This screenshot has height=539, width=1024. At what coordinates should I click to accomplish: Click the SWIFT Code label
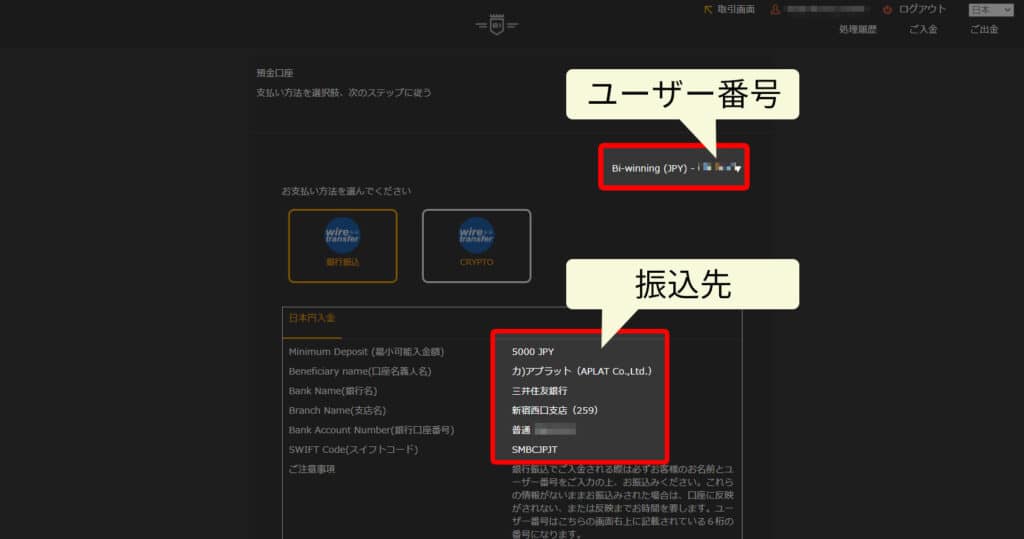[x=353, y=449]
